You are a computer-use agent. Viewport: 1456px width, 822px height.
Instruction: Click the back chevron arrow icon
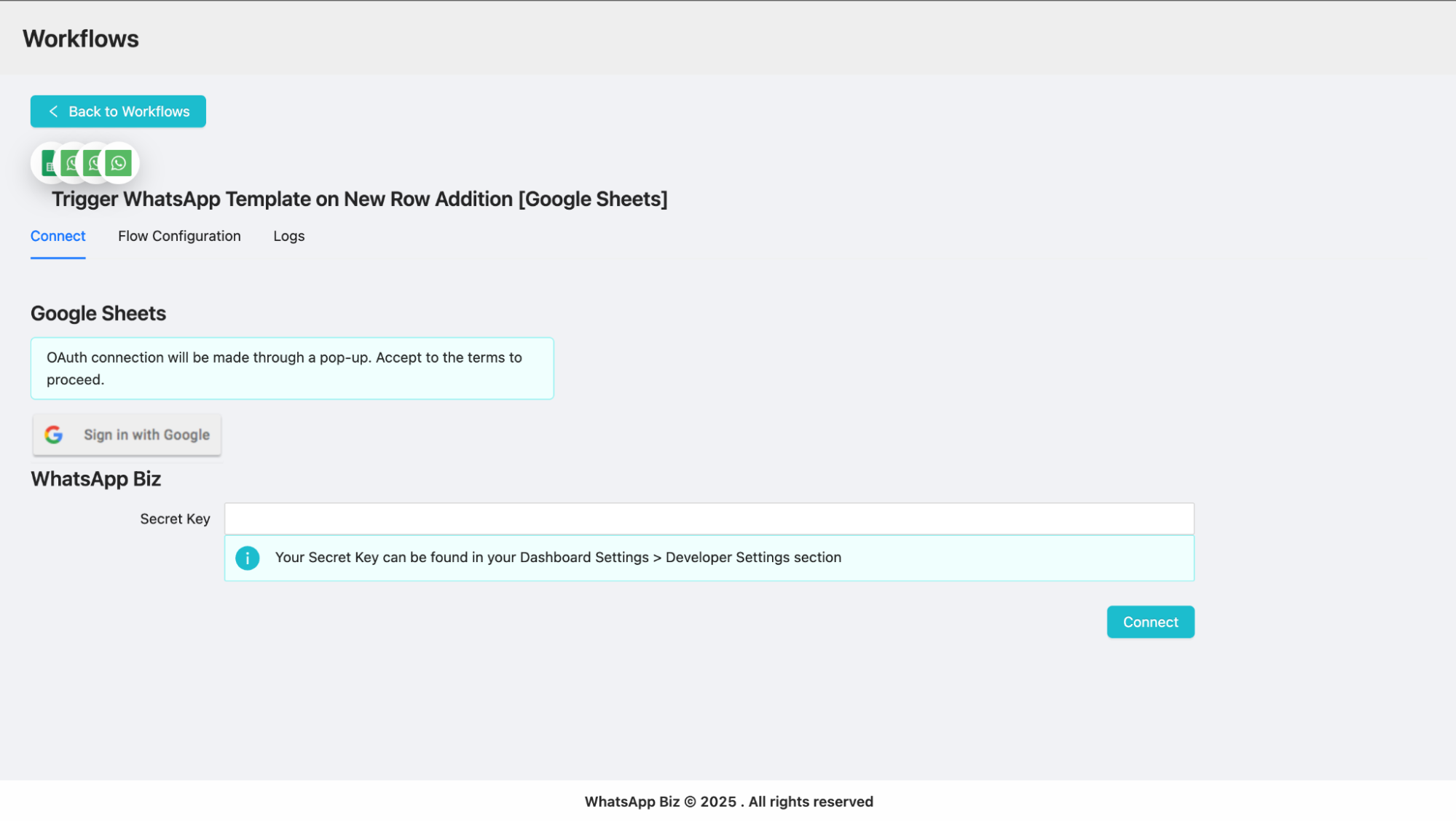[x=53, y=111]
